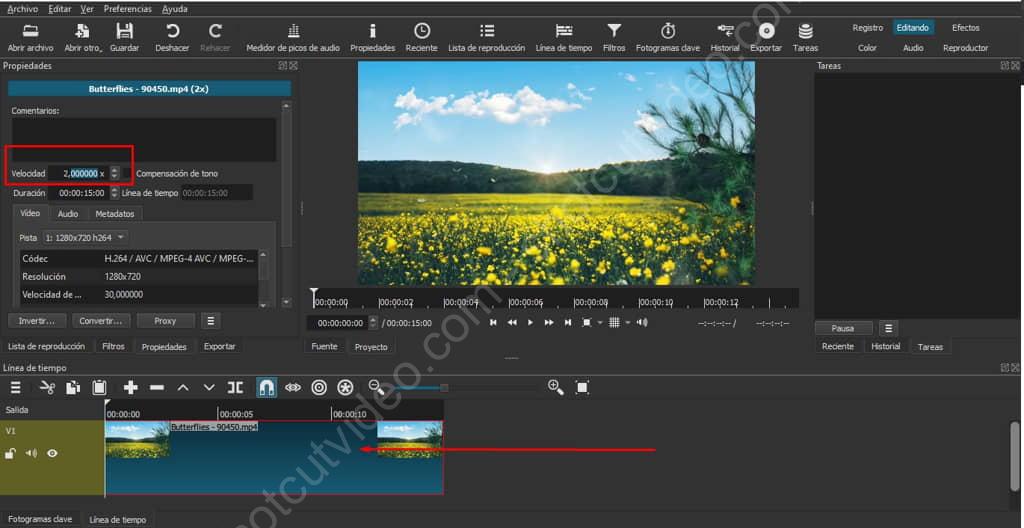
Task: Switch to the Metadatos tab
Action: [x=115, y=214]
